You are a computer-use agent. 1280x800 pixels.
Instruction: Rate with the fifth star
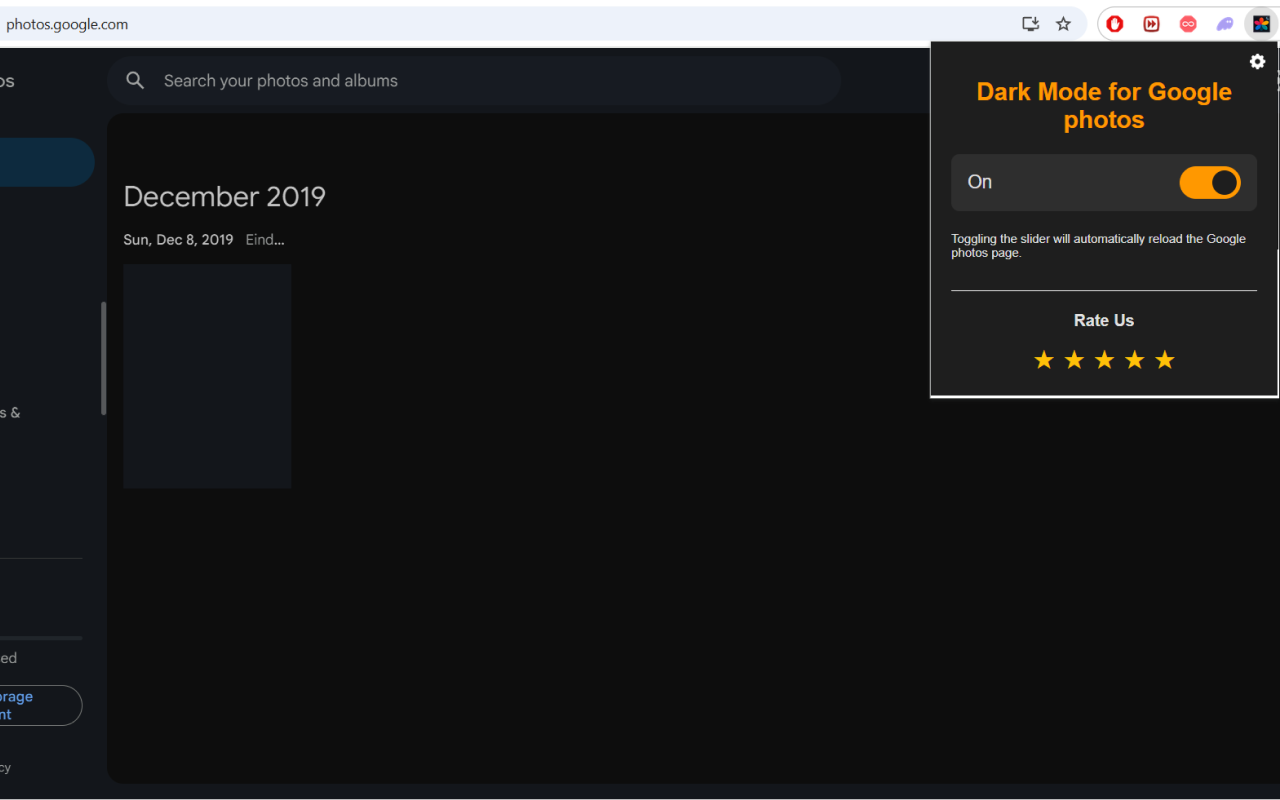tap(1165, 360)
